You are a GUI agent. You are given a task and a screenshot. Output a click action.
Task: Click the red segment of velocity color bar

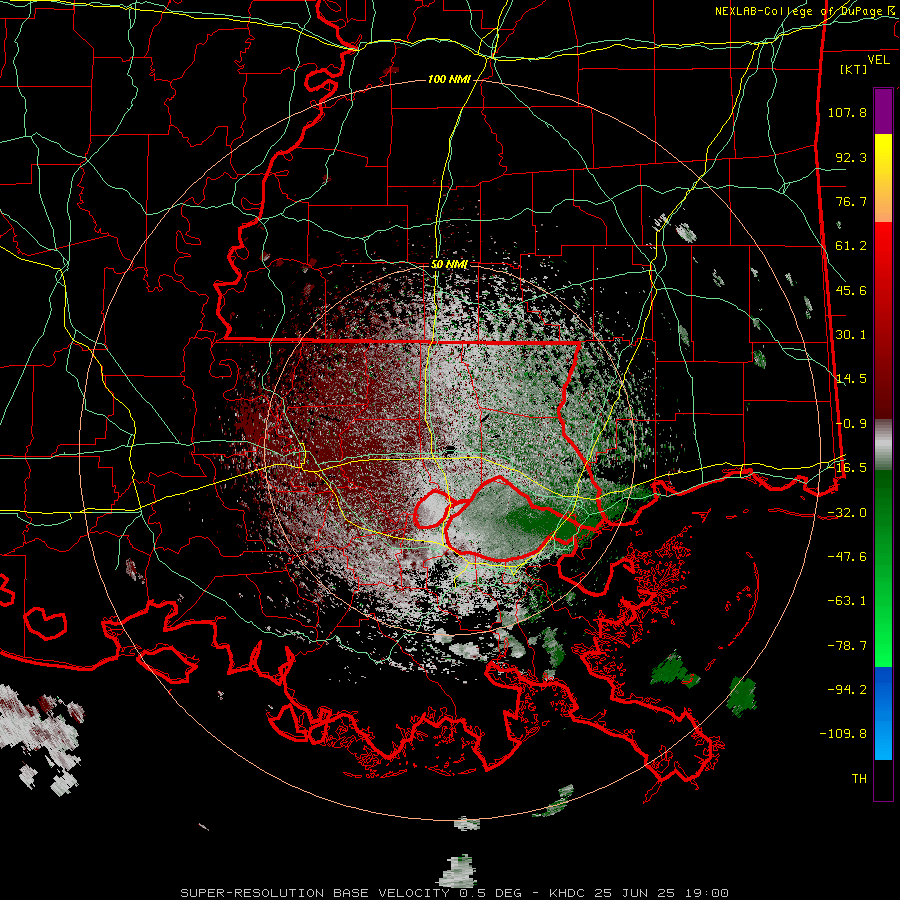click(883, 320)
